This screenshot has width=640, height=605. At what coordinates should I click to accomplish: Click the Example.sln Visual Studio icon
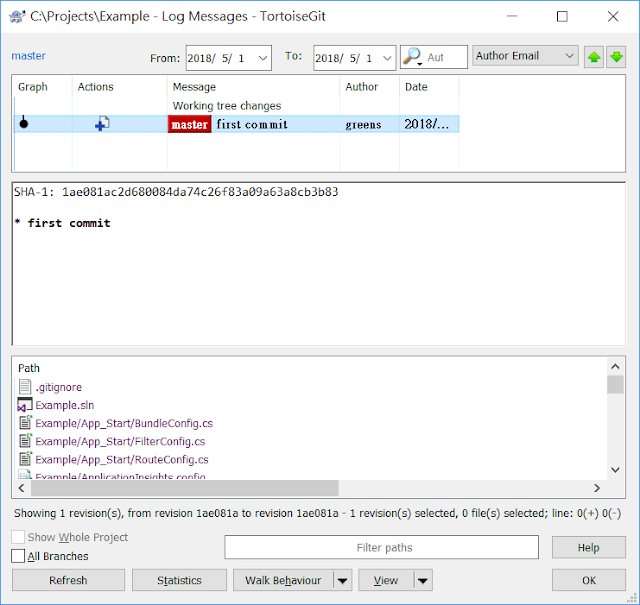[x=24, y=405]
